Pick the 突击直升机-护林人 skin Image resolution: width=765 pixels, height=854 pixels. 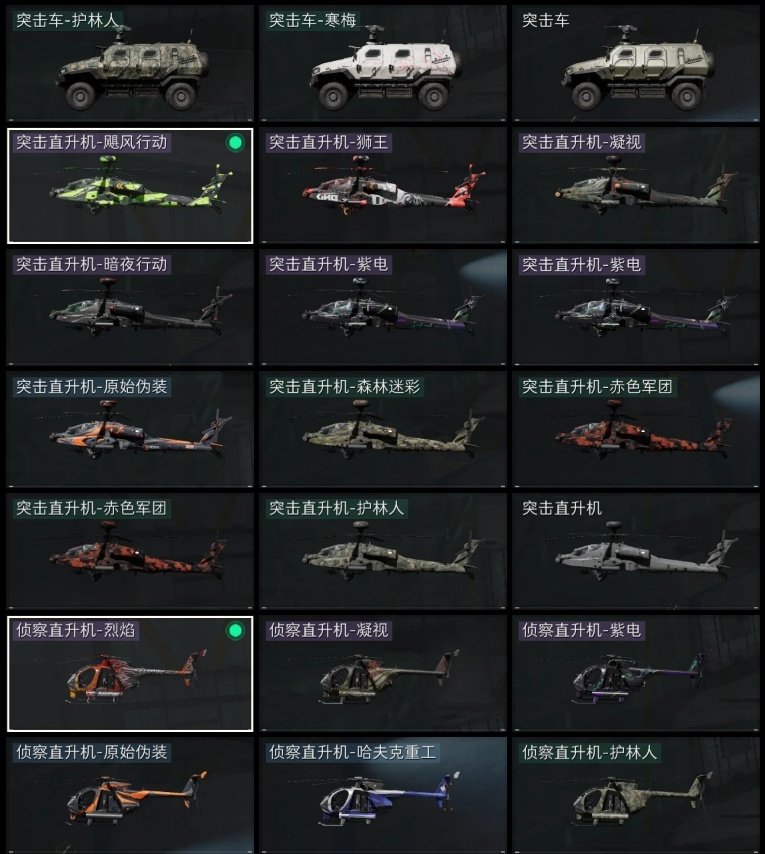pos(383,551)
